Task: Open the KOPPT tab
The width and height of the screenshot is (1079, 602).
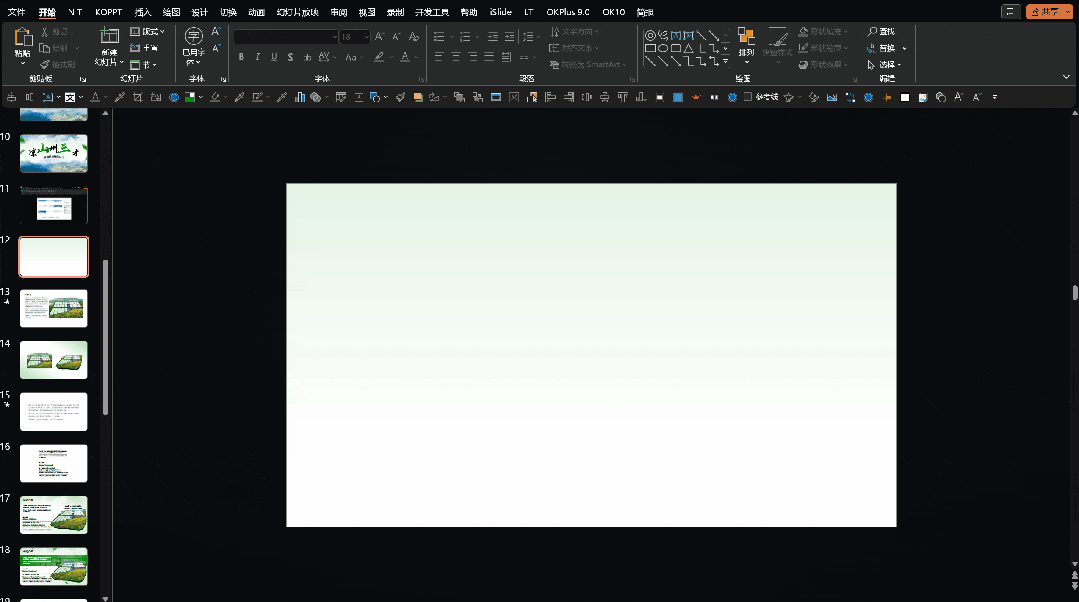Action: click(x=108, y=12)
